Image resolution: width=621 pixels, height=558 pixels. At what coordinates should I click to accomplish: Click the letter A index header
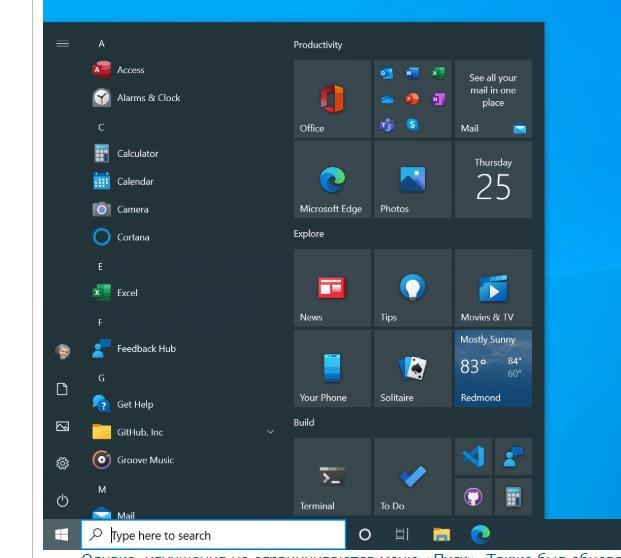(101, 44)
